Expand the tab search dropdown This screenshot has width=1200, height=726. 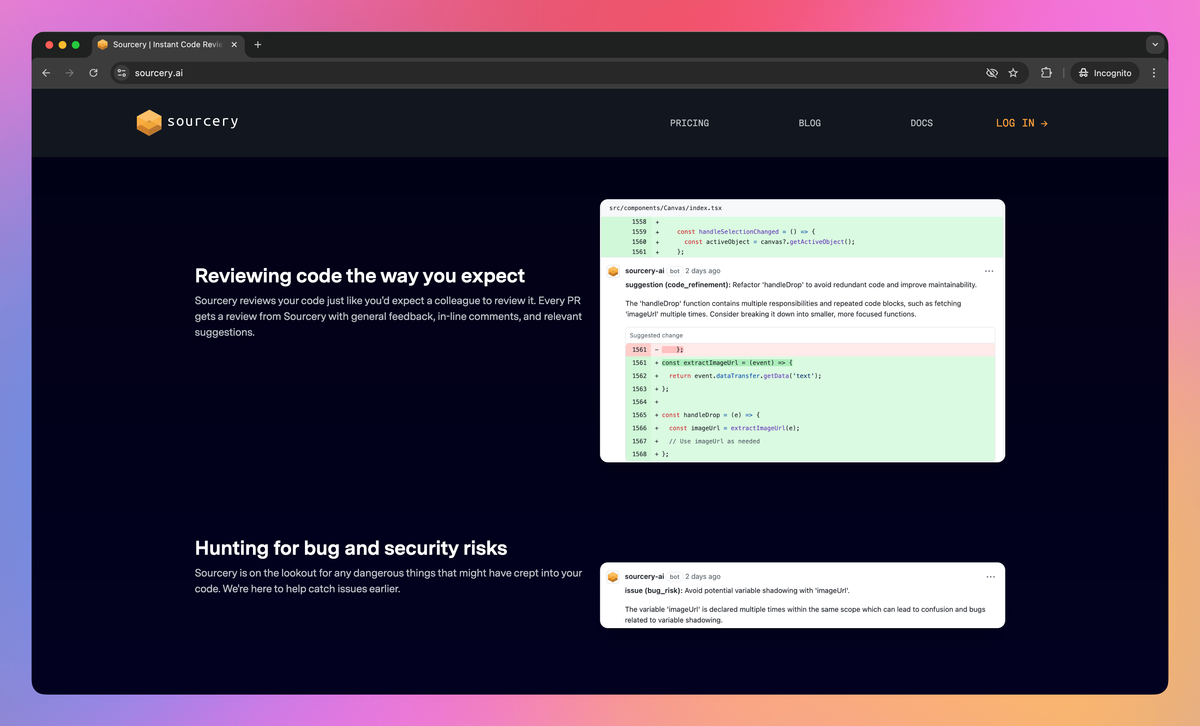(x=1155, y=45)
